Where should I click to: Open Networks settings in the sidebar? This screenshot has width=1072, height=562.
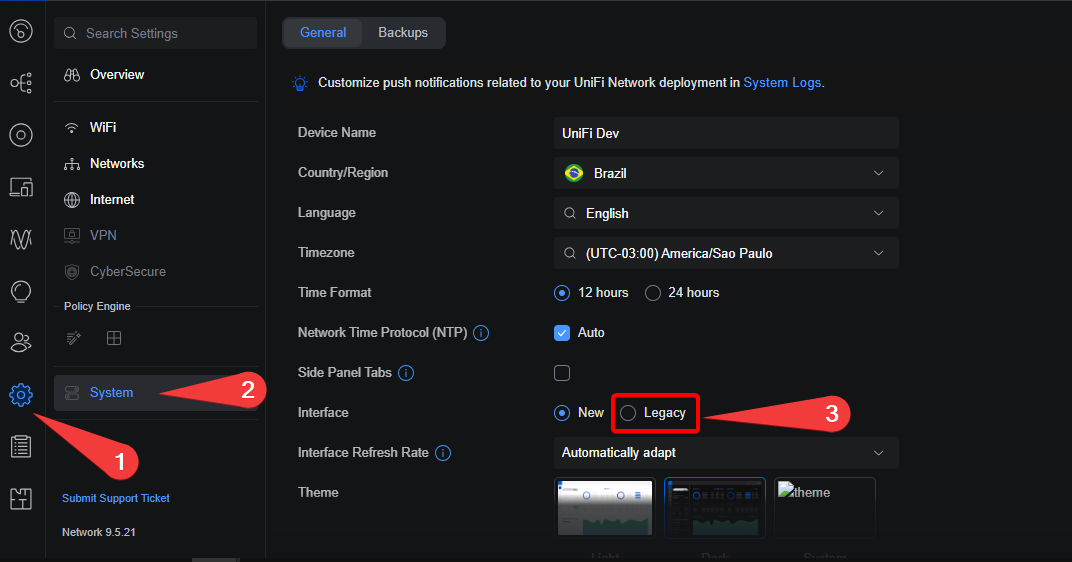click(116, 163)
